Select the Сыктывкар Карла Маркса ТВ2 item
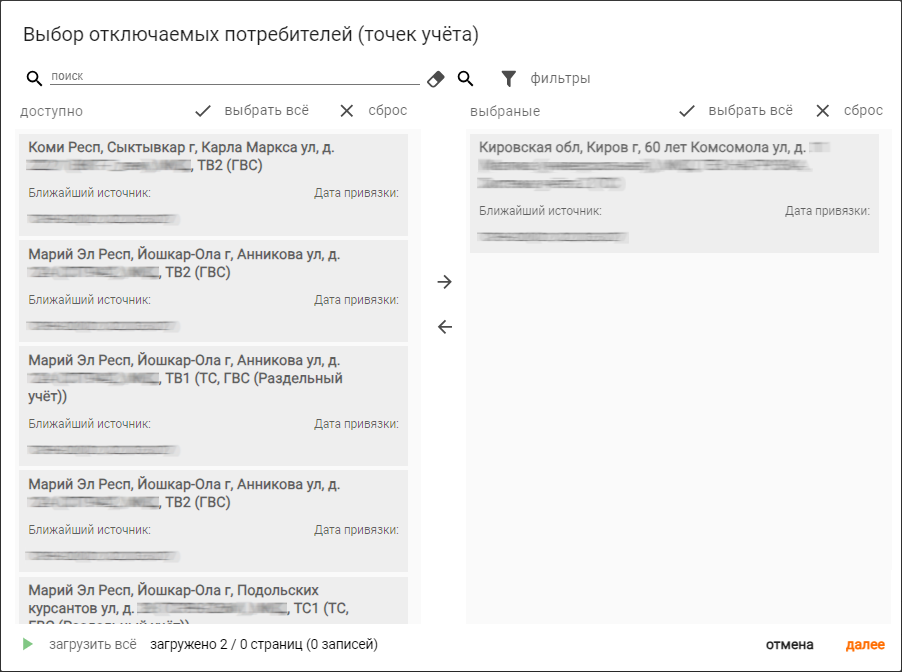The image size is (902, 672). point(213,185)
